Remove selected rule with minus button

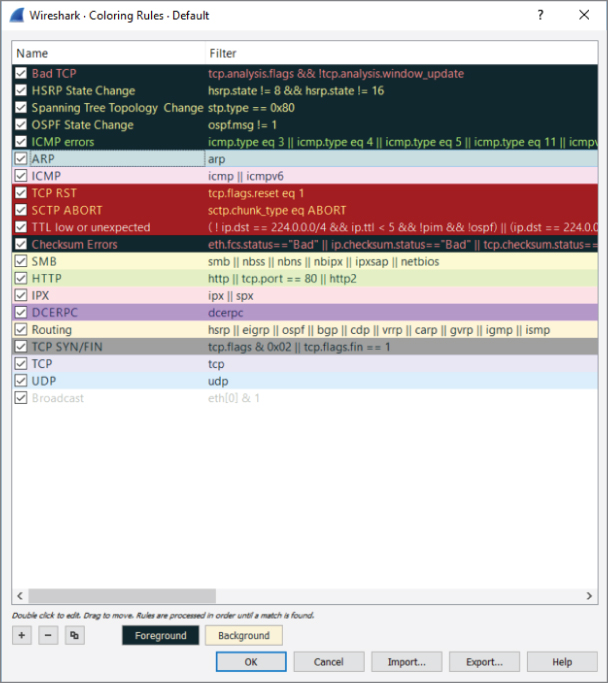tap(48, 636)
